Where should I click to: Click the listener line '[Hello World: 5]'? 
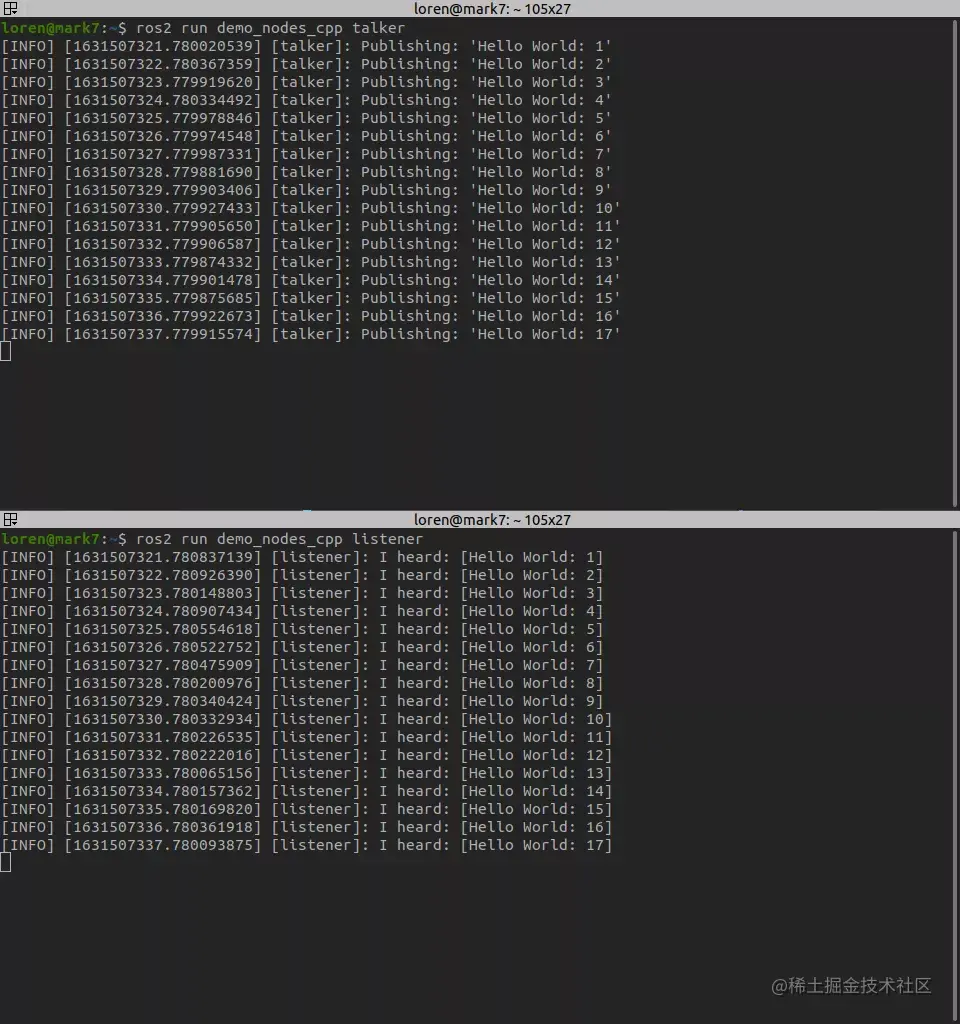302,629
